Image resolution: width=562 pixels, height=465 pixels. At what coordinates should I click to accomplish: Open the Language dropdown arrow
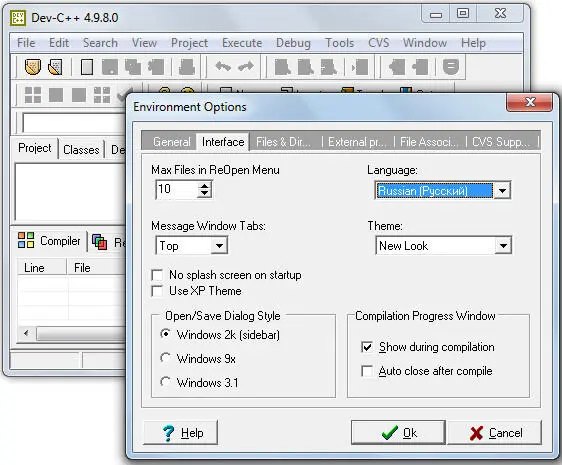503,191
